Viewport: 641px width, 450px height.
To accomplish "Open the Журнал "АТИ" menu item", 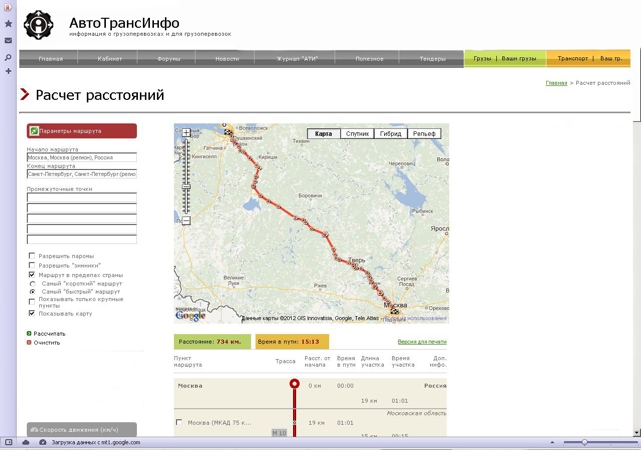I will pyautogui.click(x=297, y=59).
